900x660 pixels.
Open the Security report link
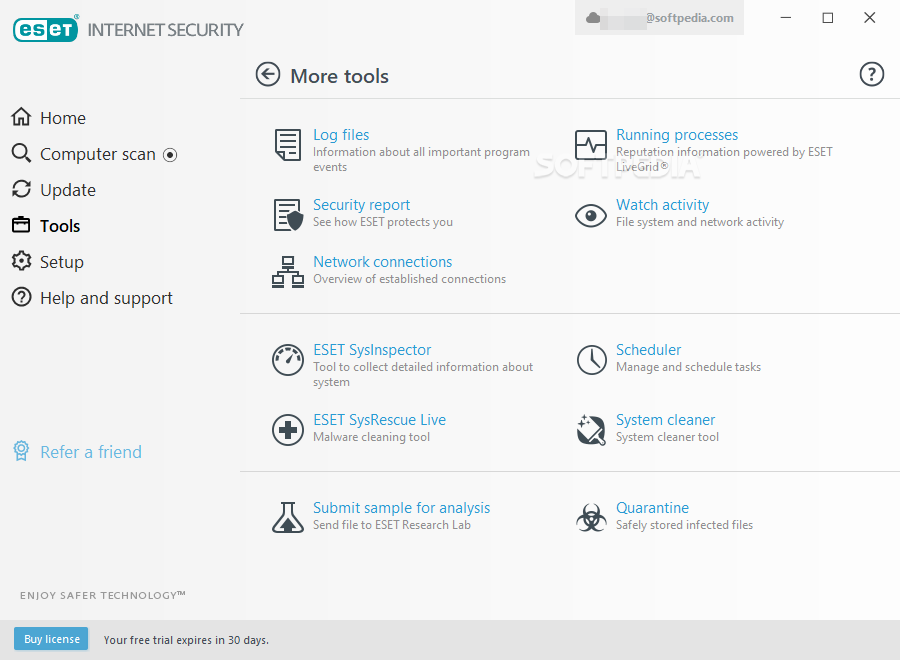(361, 205)
